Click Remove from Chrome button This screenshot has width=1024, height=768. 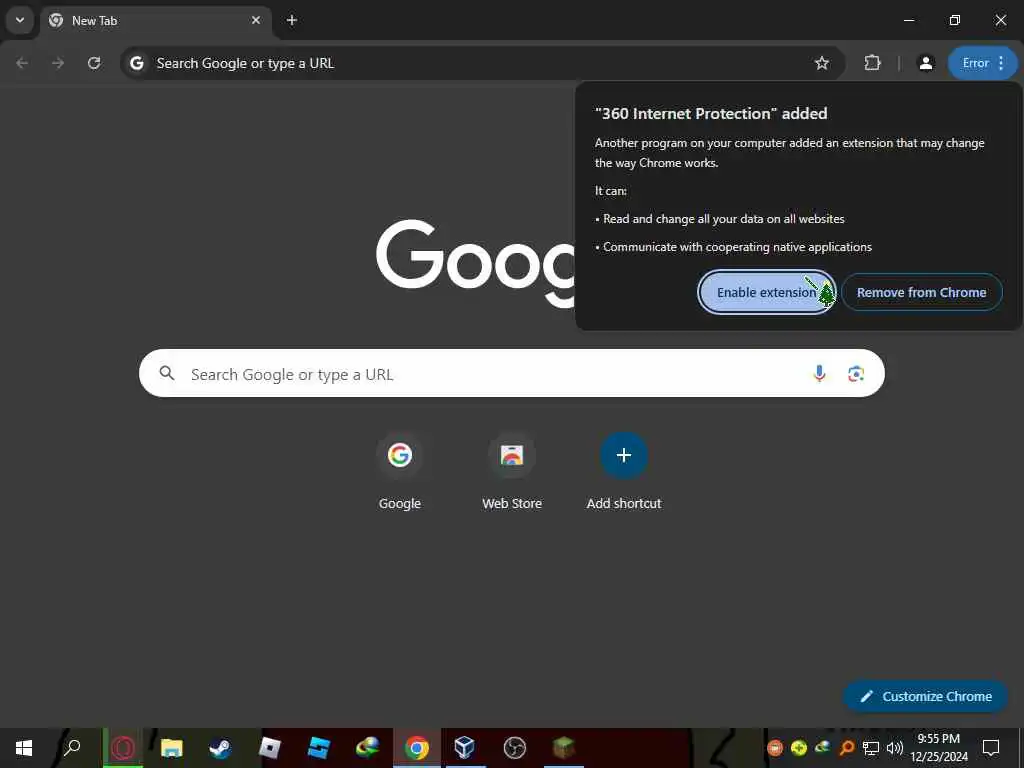(x=921, y=292)
